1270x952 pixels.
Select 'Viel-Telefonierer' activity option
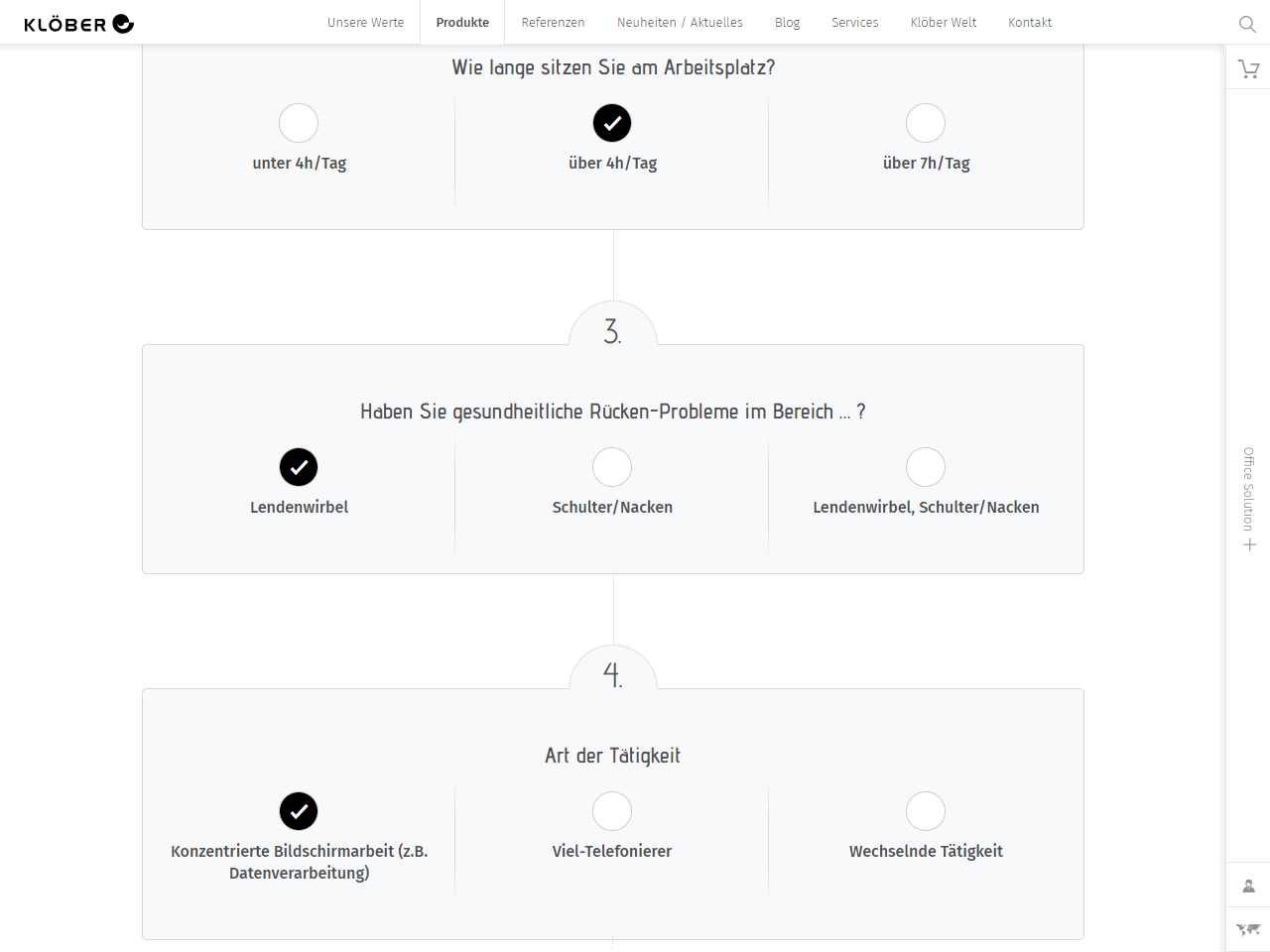612,811
